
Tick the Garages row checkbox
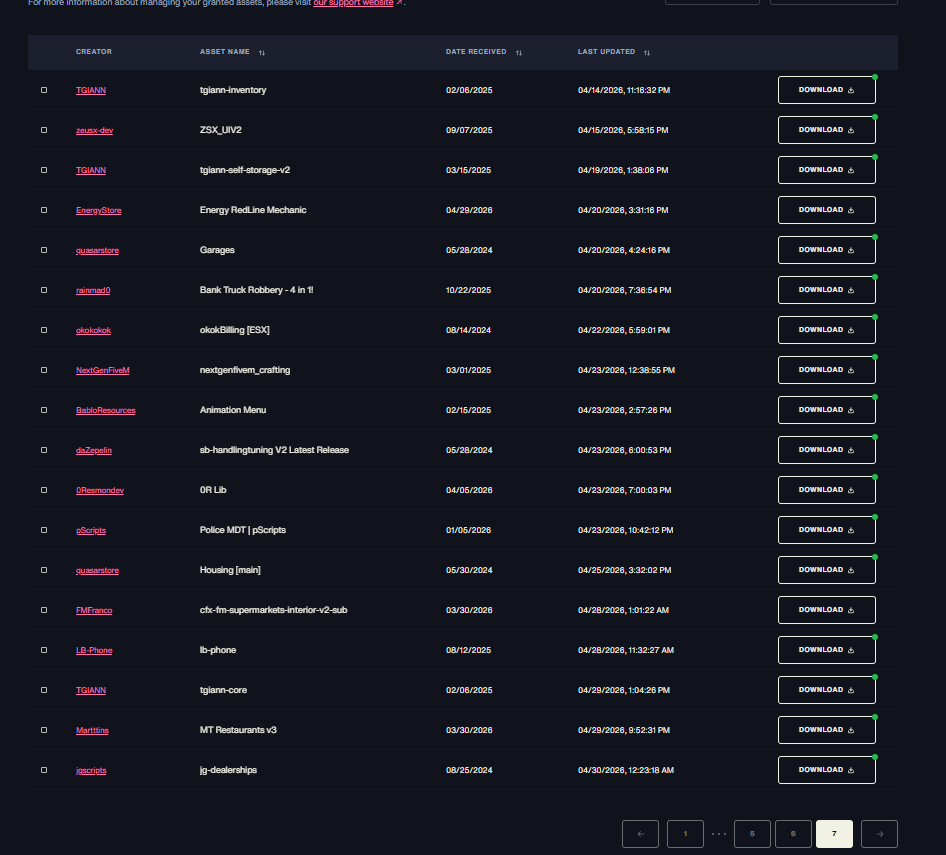click(x=44, y=250)
